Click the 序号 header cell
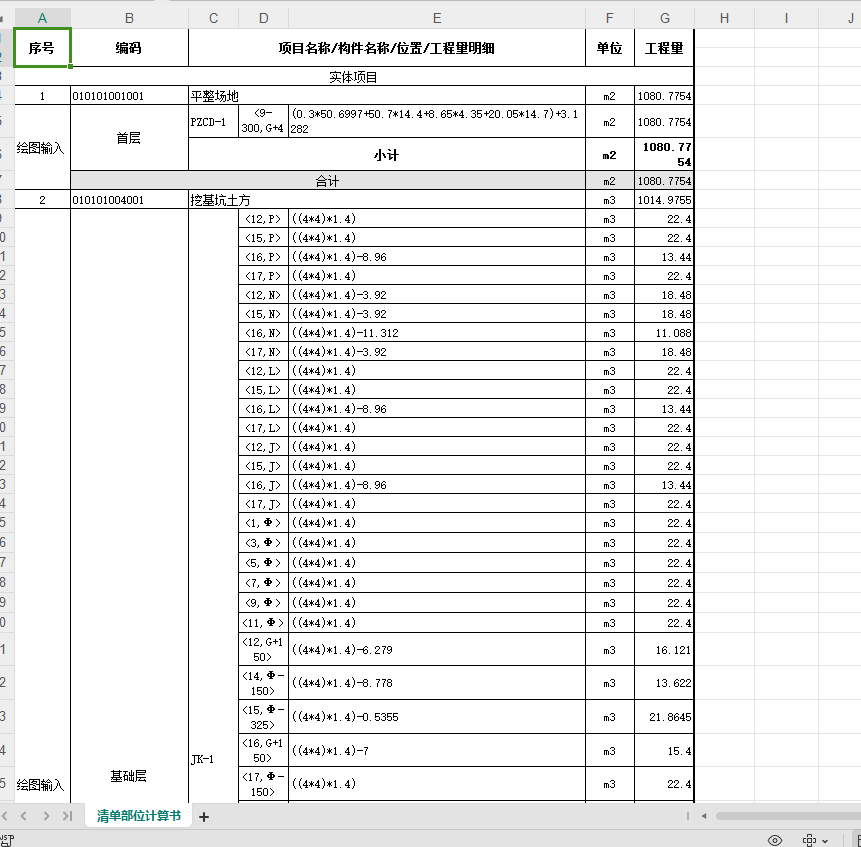The image size is (861, 847). coord(42,48)
